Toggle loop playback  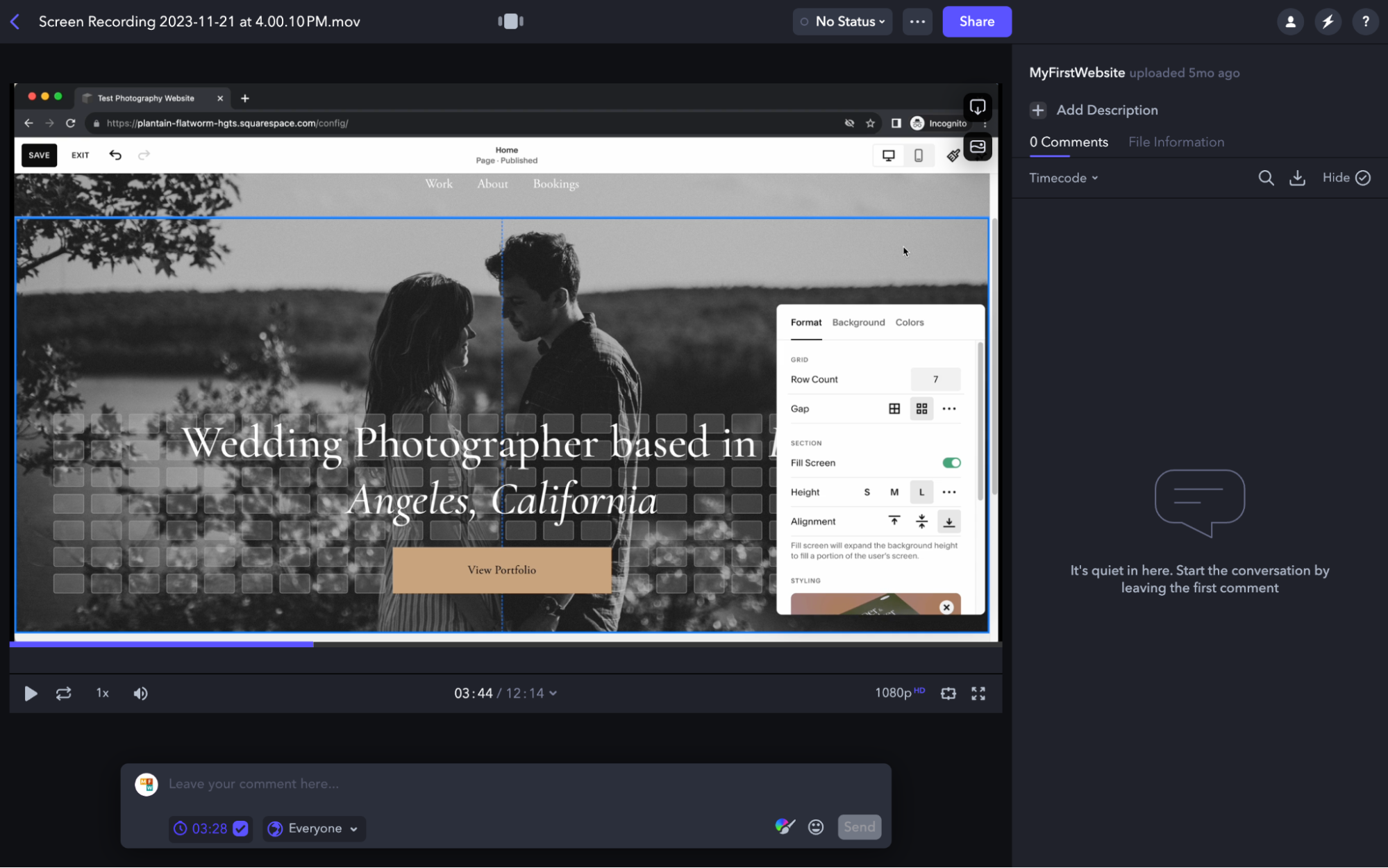coord(63,693)
